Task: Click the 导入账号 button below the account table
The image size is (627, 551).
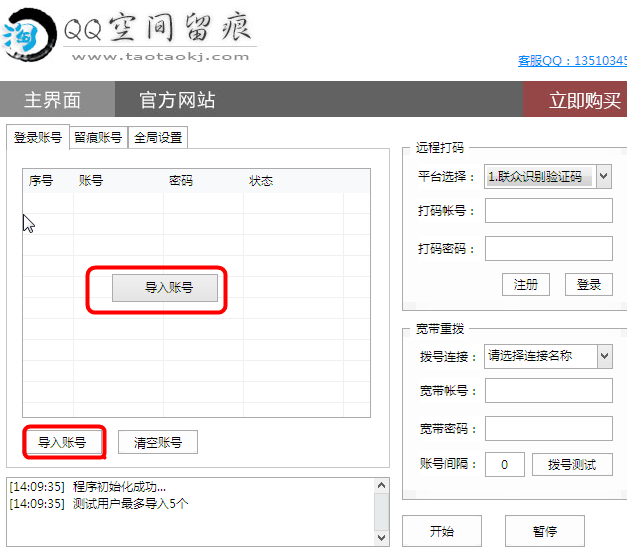Action: 62,442
